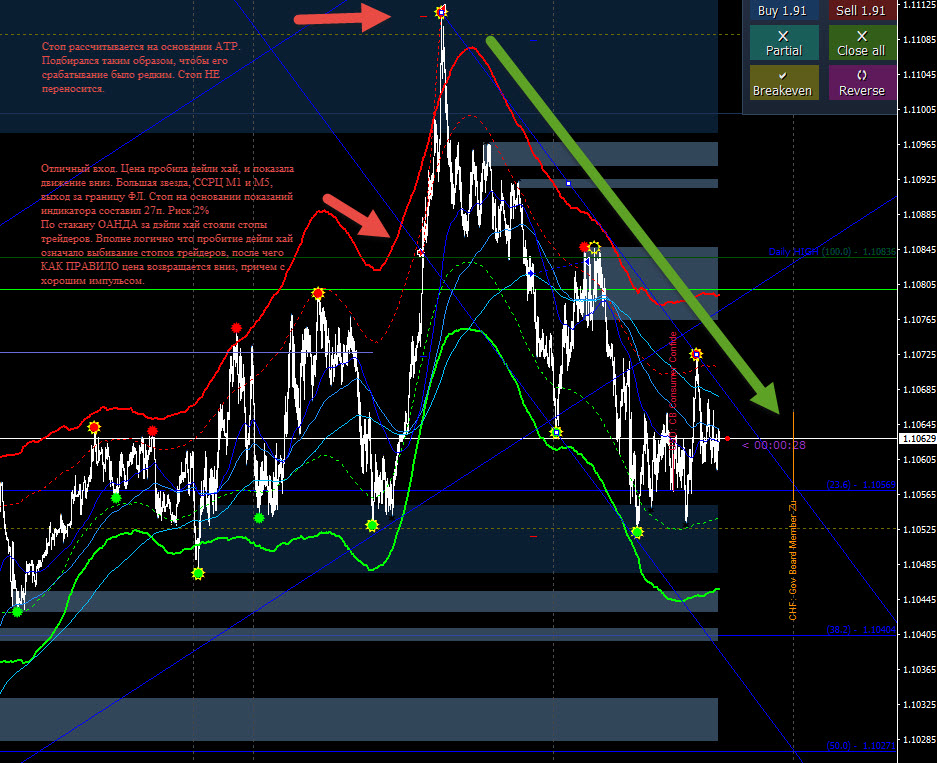This screenshot has width=937, height=763.
Task: Select the blue diamond marker on the price curve
Action: click(x=530, y=274)
